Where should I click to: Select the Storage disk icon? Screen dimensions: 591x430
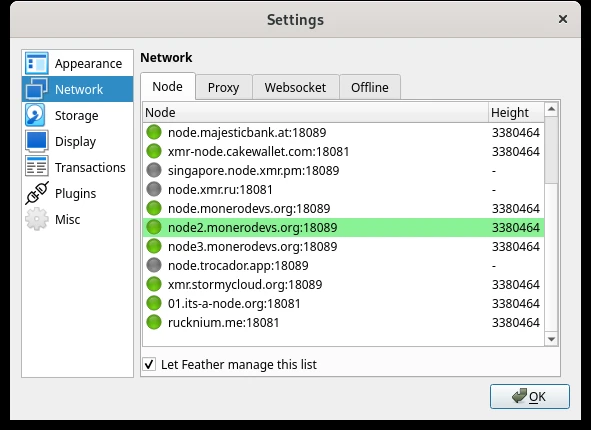point(35,115)
